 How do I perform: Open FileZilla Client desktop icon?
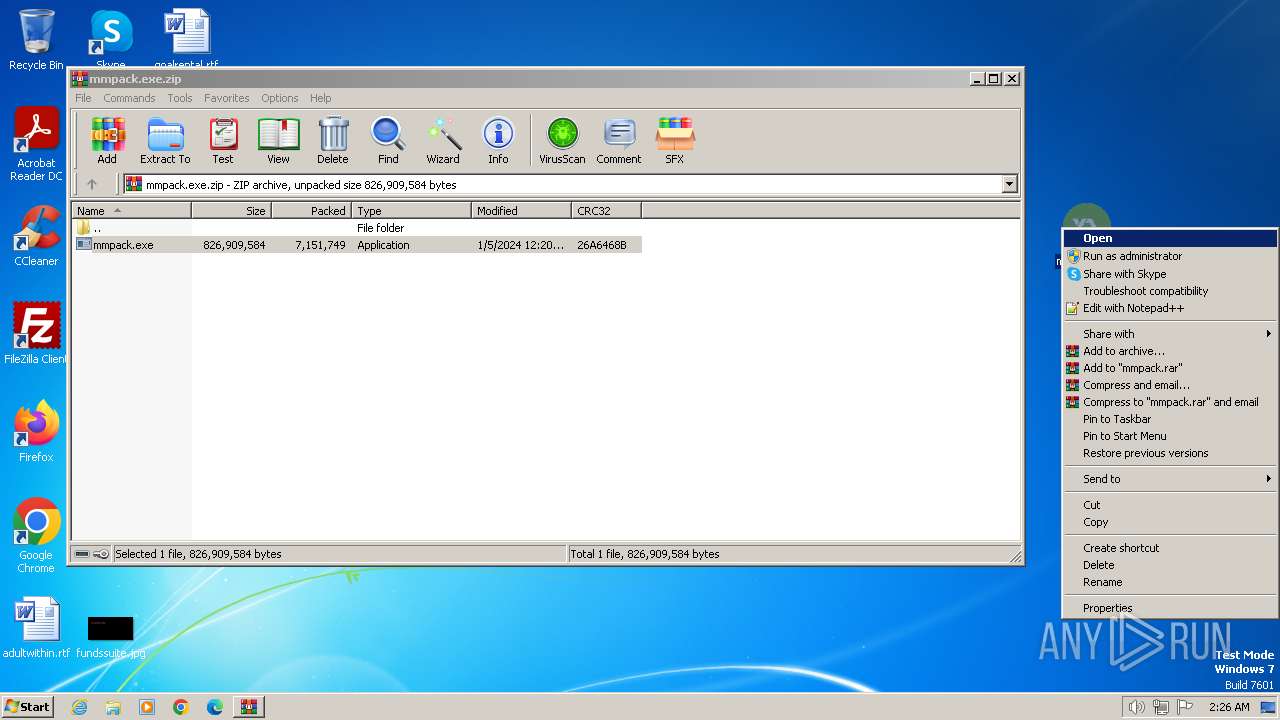pyautogui.click(x=36, y=334)
